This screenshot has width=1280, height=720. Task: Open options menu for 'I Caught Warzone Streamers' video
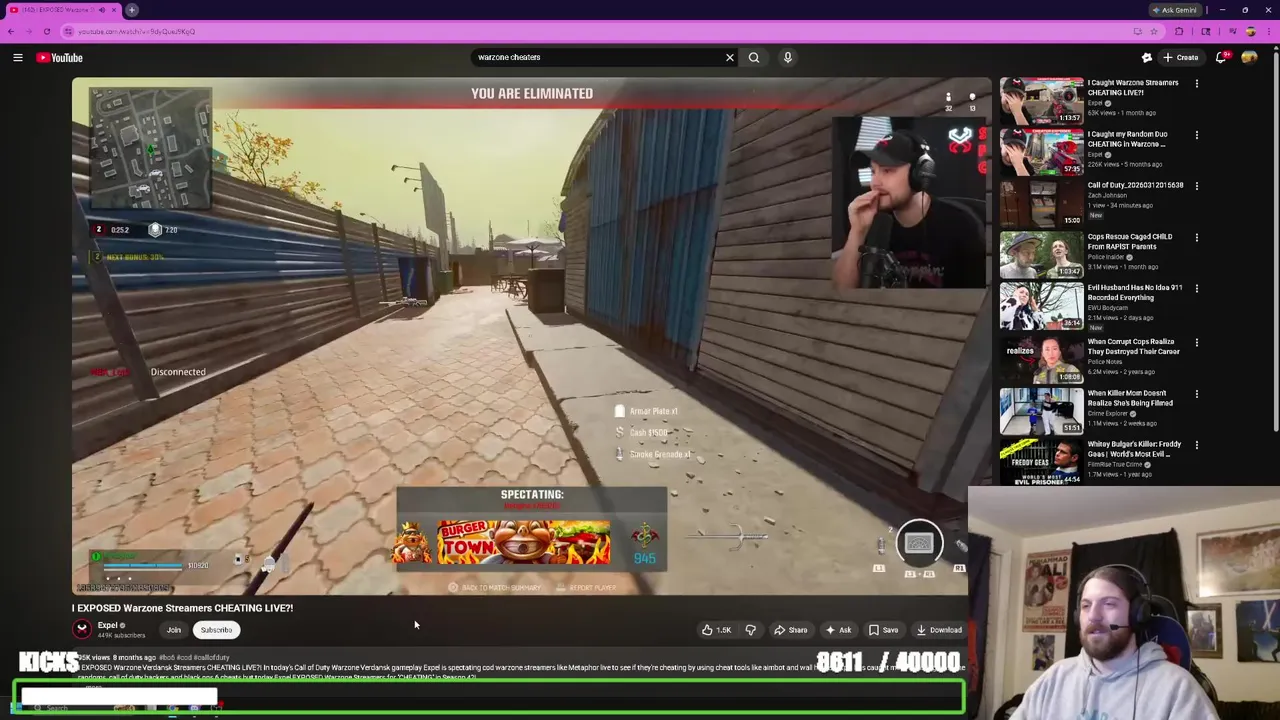(1196, 83)
